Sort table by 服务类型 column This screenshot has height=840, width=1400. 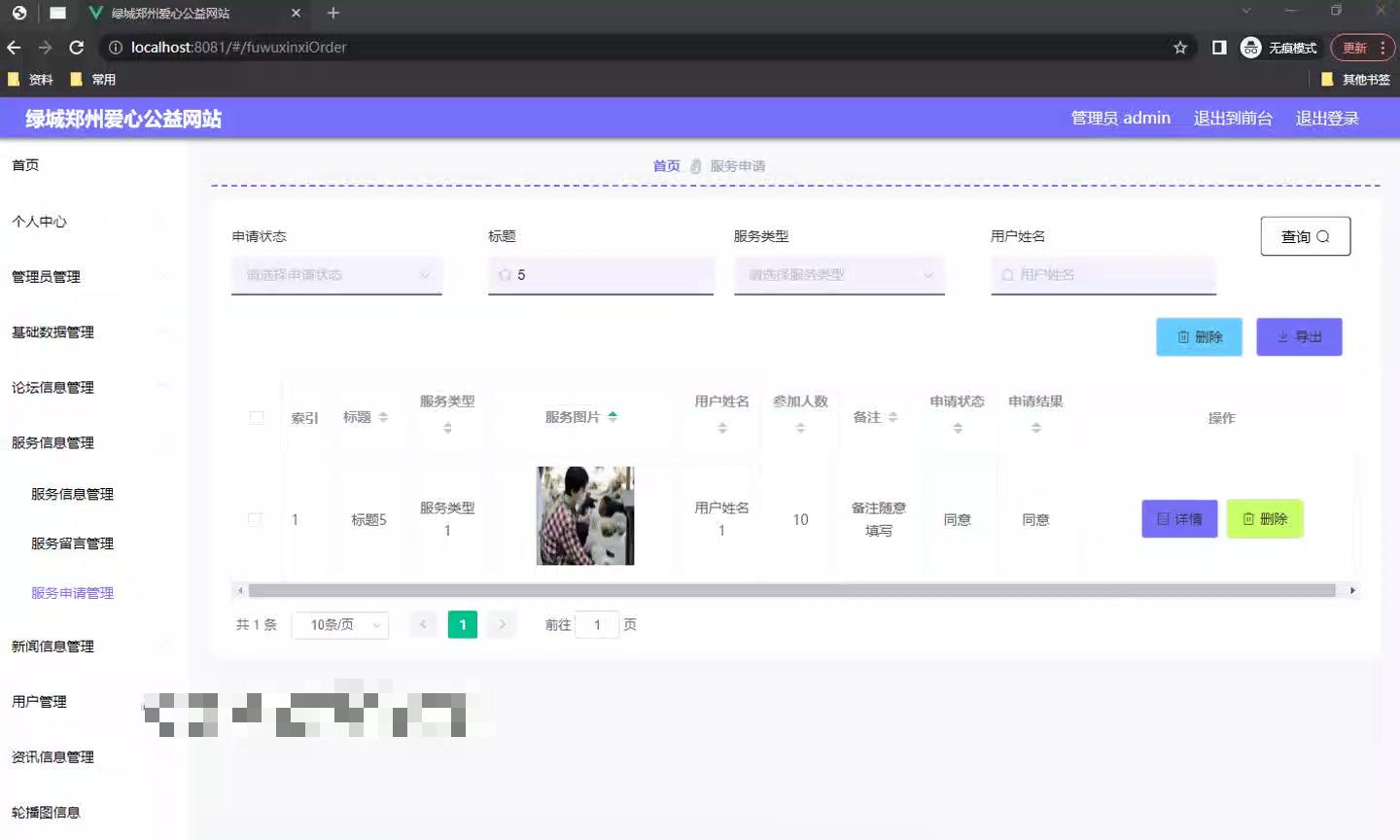click(x=447, y=428)
